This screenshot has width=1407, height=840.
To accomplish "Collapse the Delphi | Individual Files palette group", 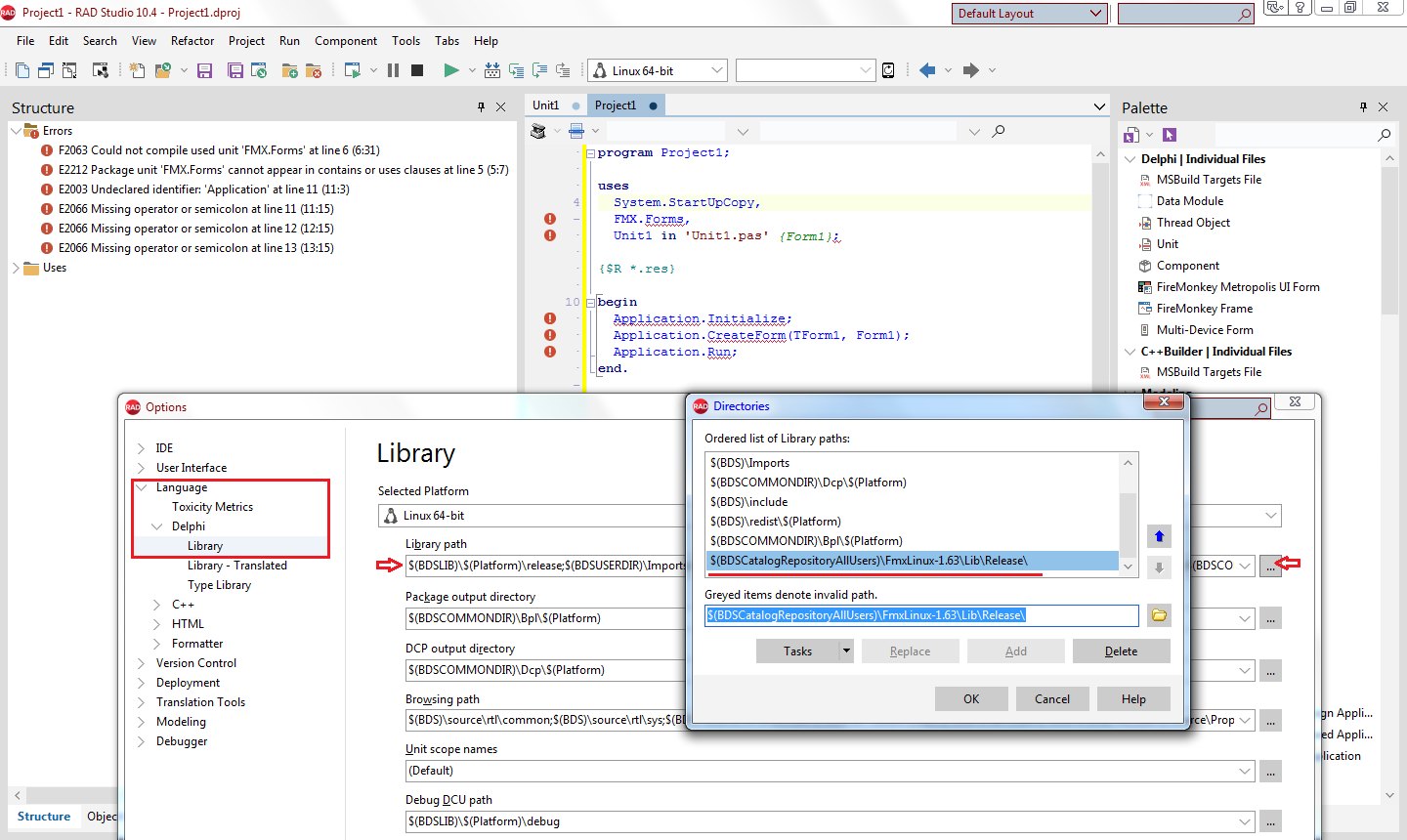I will click(1130, 159).
